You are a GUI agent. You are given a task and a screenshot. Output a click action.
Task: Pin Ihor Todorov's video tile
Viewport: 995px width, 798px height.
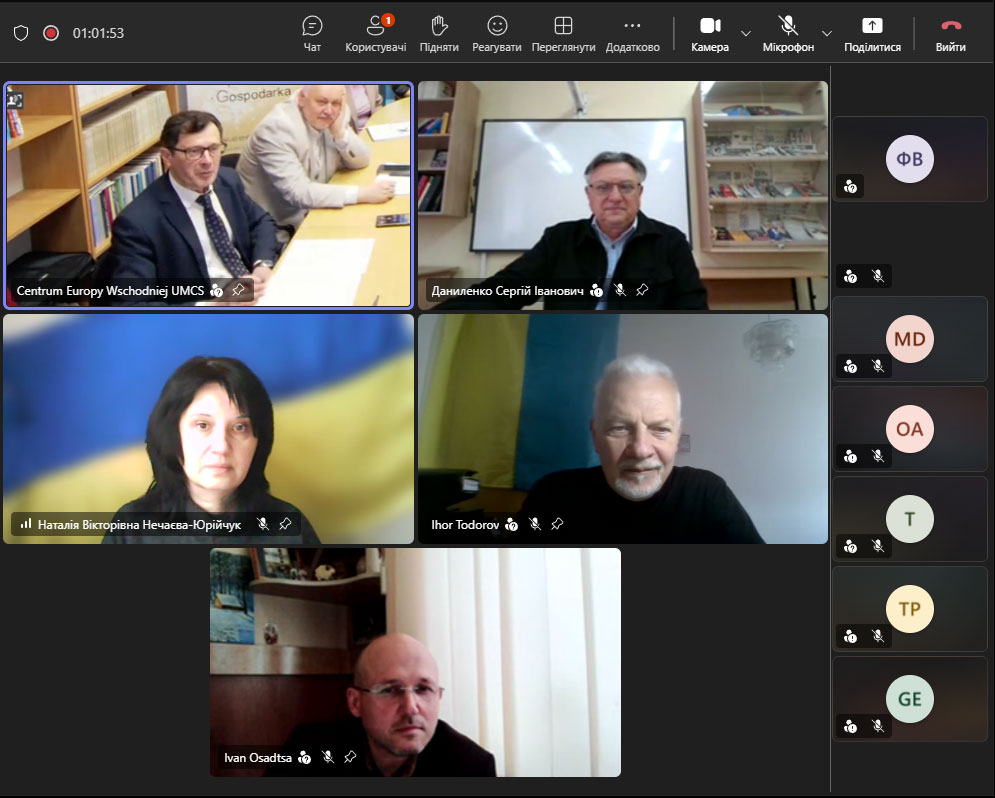click(557, 524)
